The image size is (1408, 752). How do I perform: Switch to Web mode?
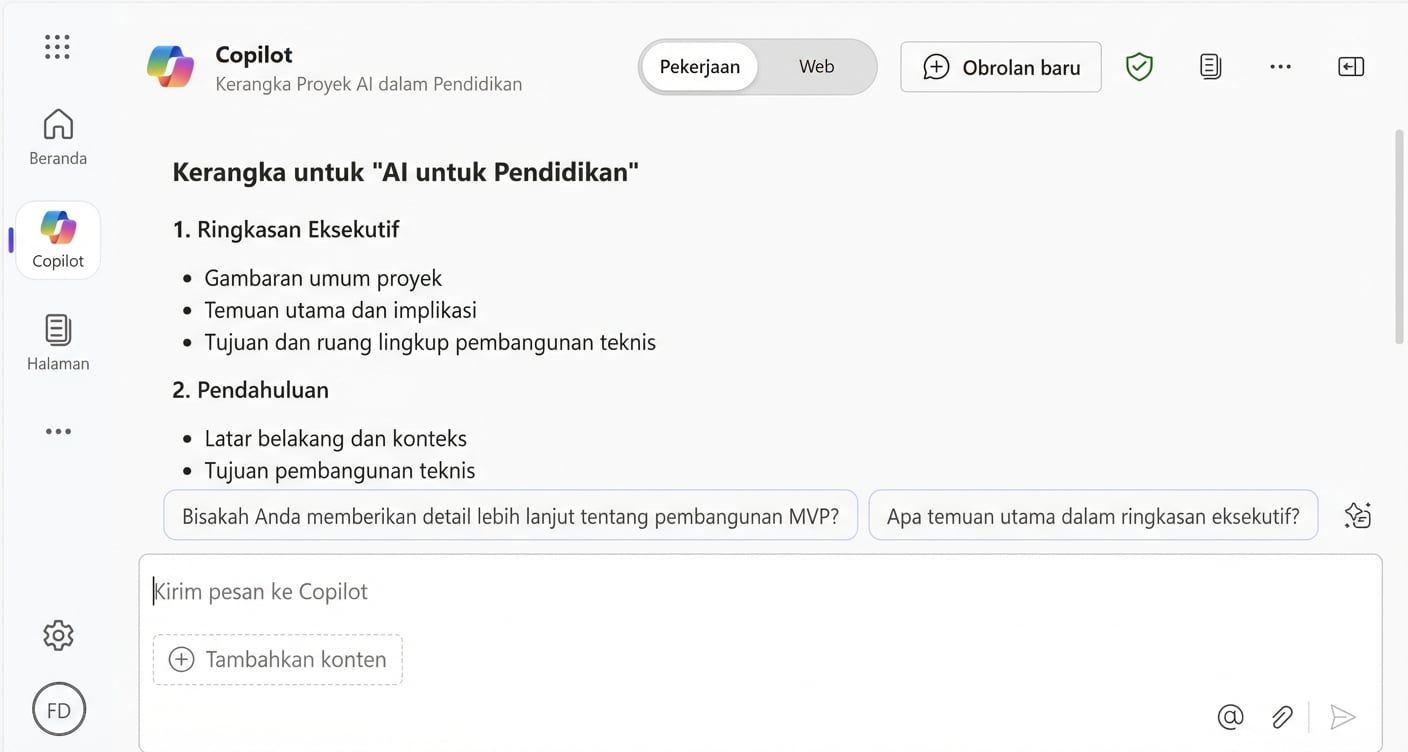tap(815, 66)
